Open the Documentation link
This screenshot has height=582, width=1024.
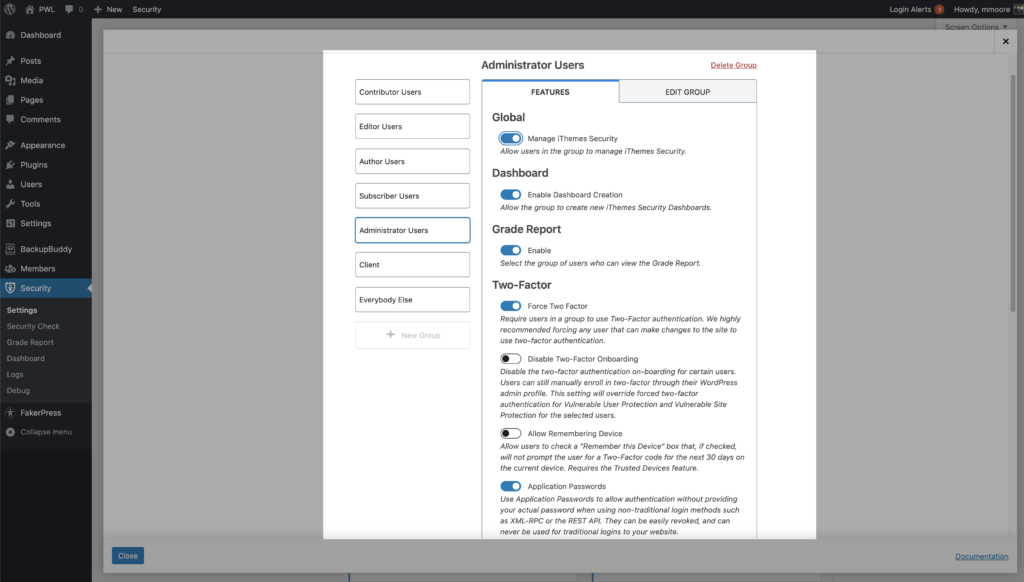[982, 556]
